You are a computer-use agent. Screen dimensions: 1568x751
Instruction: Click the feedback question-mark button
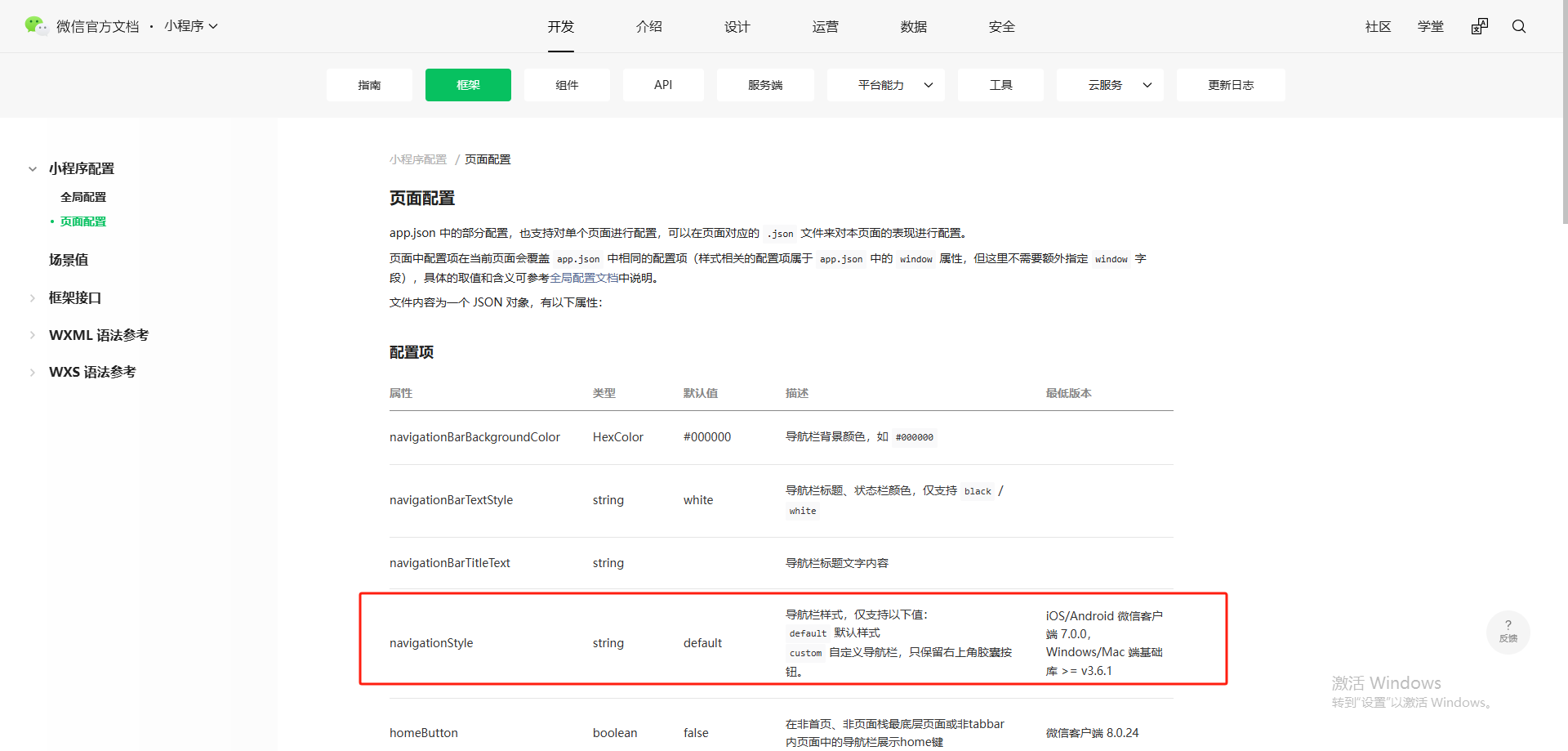coord(1508,632)
